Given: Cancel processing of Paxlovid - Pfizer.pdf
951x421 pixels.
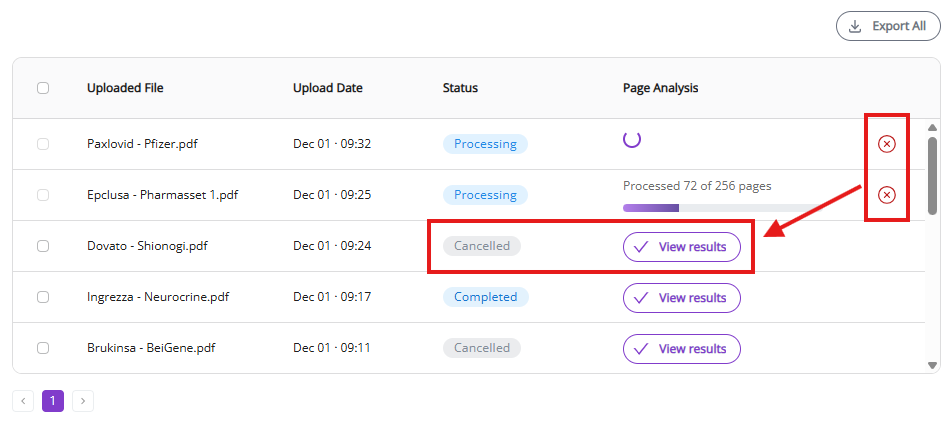Looking at the screenshot, I should coord(886,144).
